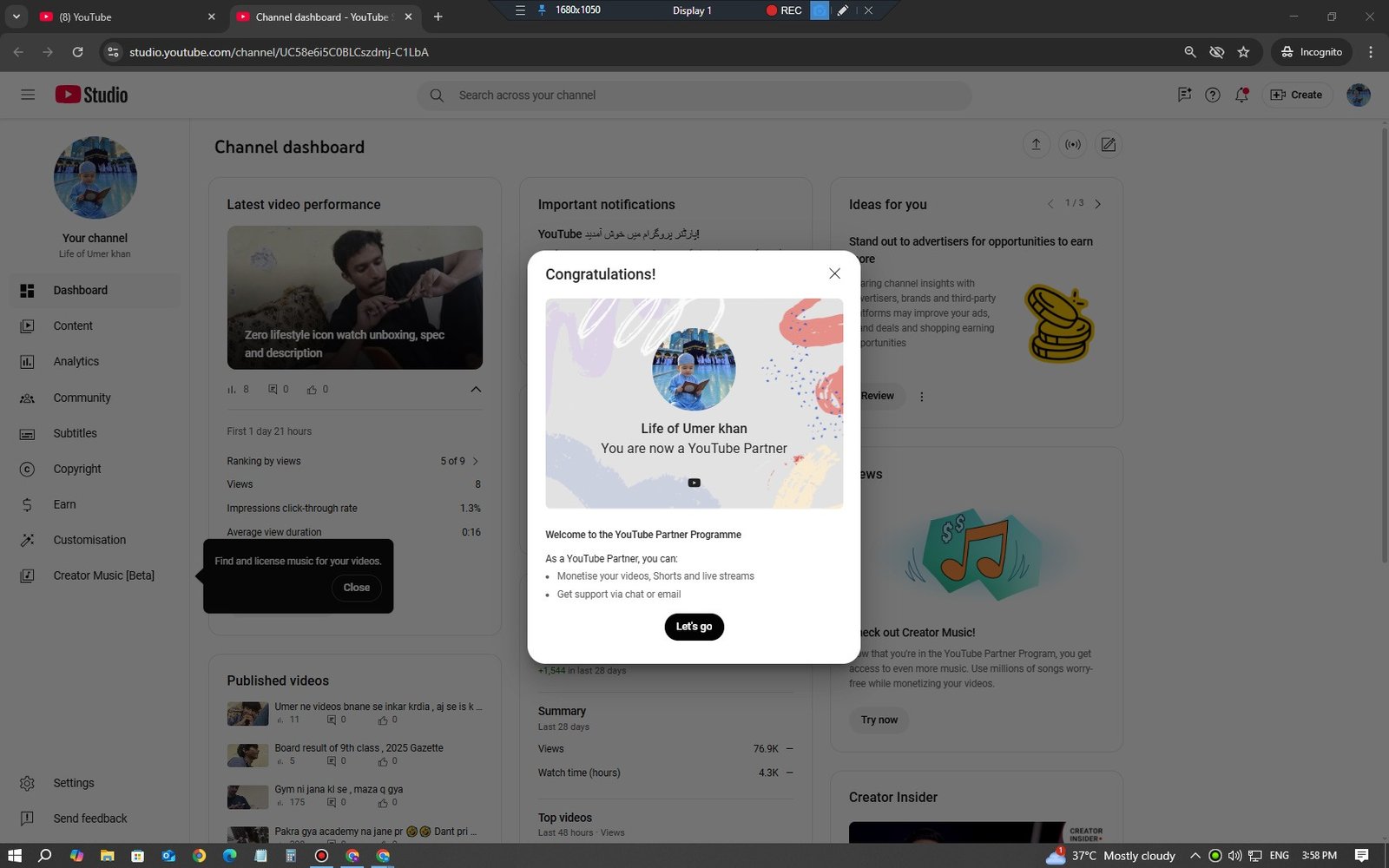Open the tab search dropdown arrow
1389x868 pixels.
(x=16, y=16)
